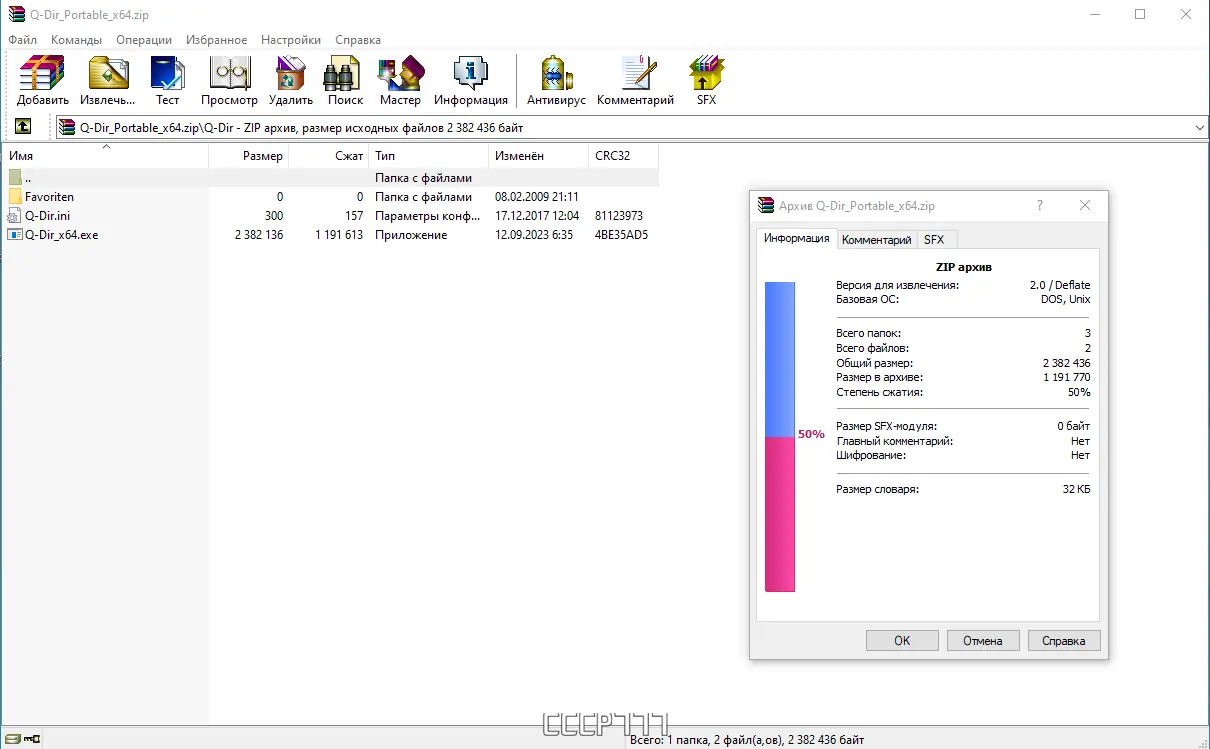Click the key icon in status bar
The height and width of the screenshot is (749, 1210).
[31, 740]
